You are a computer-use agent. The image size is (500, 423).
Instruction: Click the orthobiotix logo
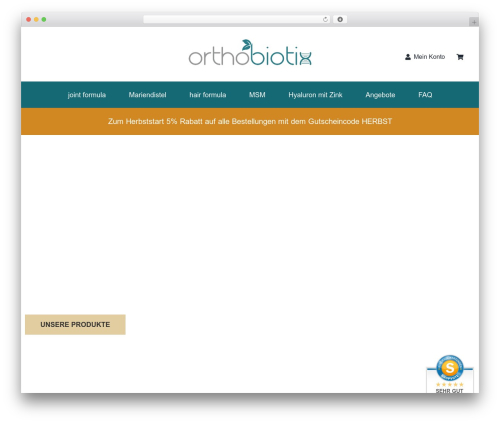[250, 53]
